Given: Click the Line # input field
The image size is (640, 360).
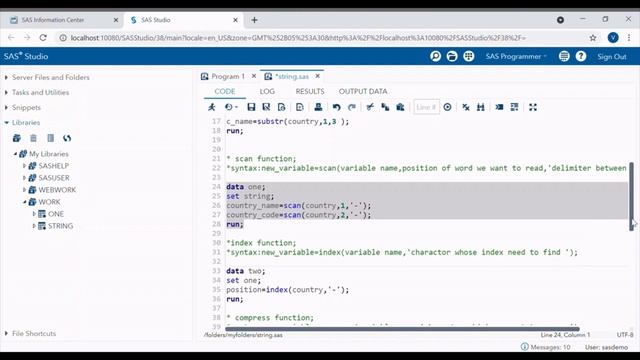Looking at the screenshot, I should (426, 107).
